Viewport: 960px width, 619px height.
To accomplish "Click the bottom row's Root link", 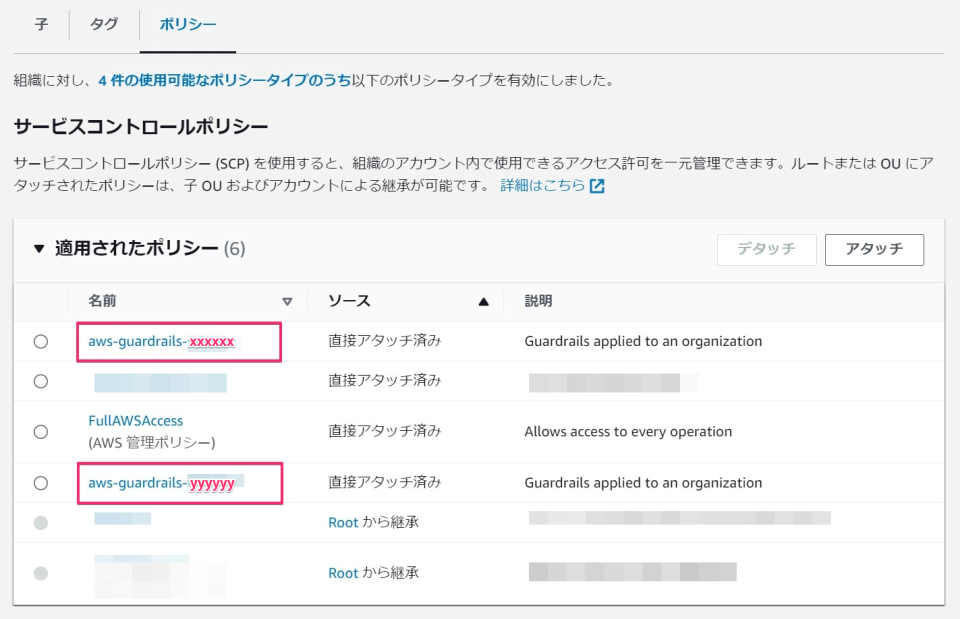I will 343,573.
